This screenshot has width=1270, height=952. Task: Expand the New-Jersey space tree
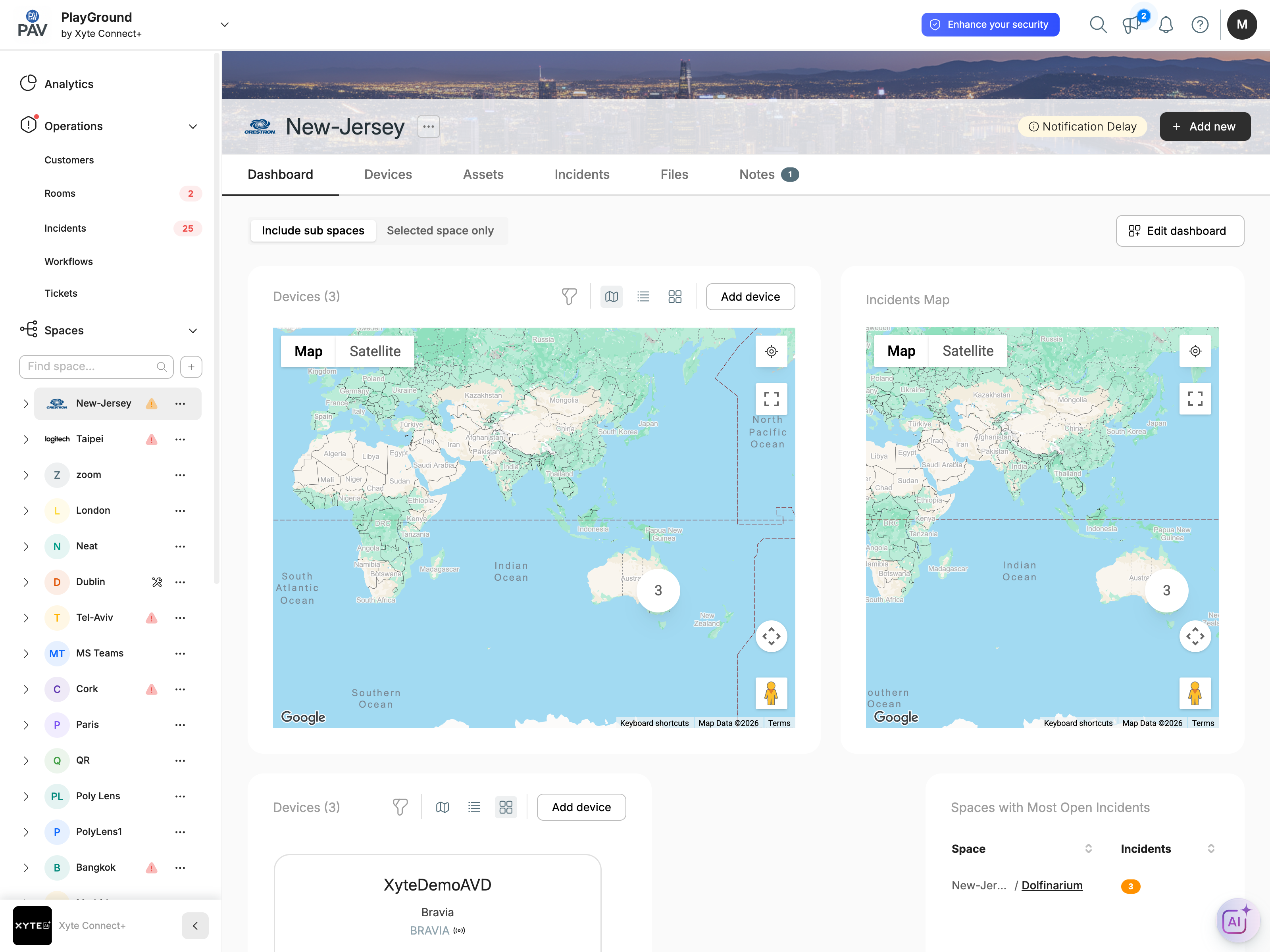coord(26,404)
